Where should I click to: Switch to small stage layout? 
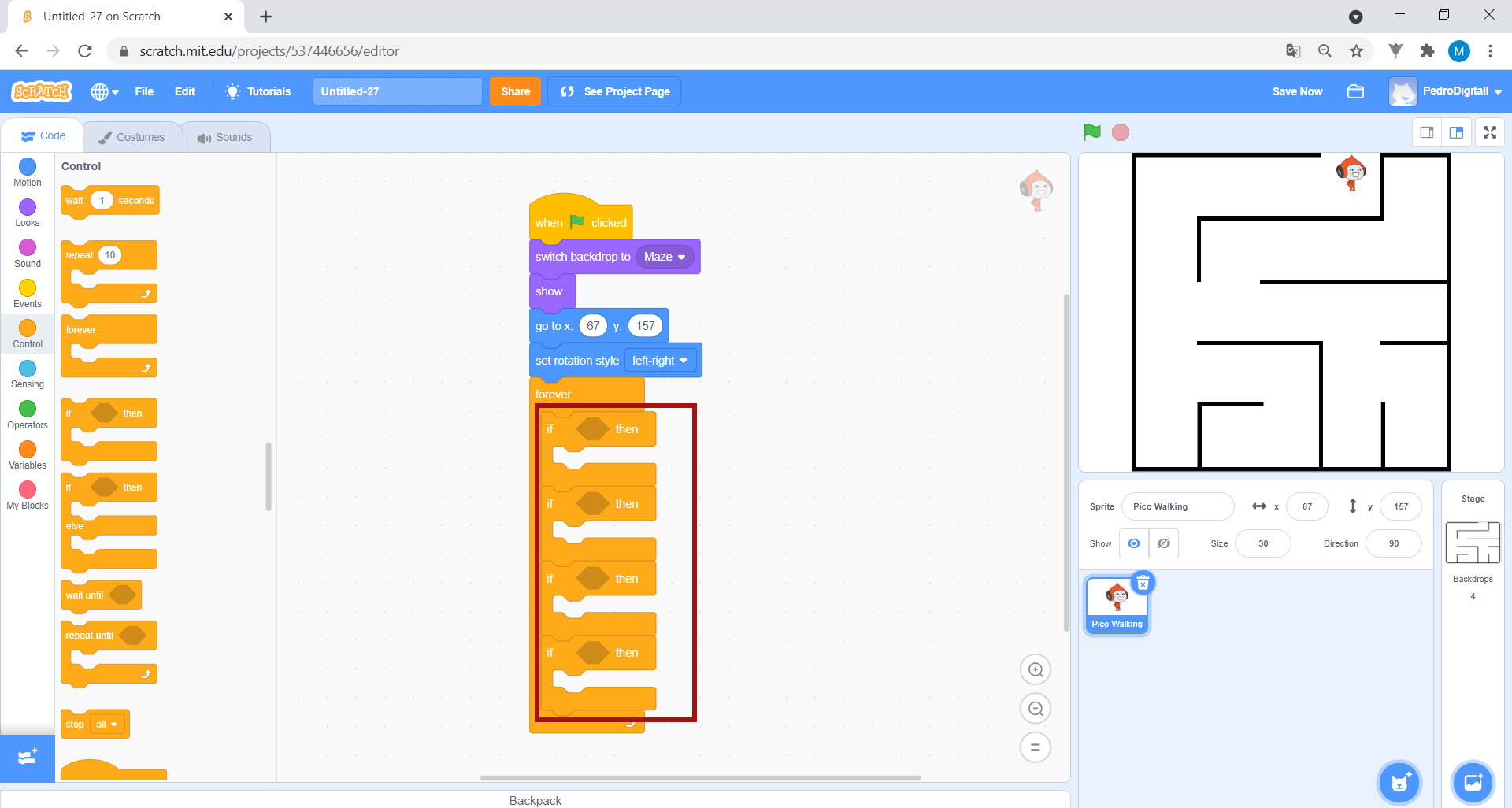tap(1427, 132)
